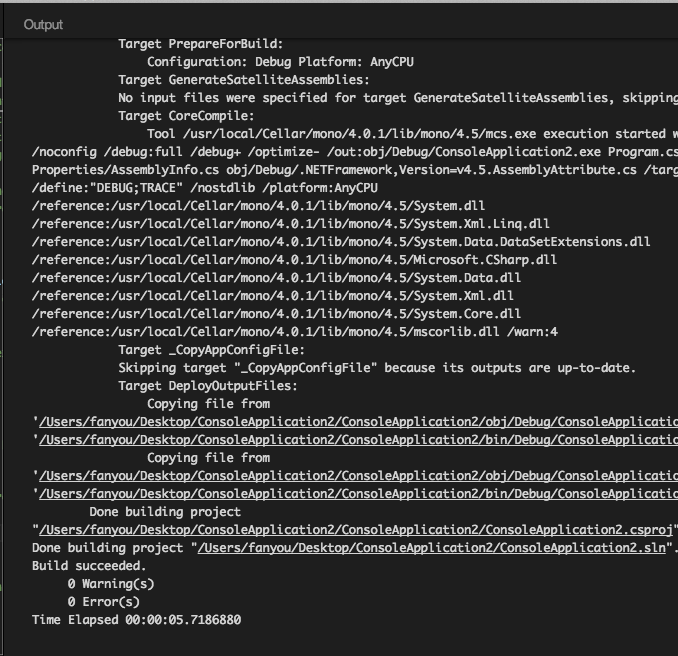Viewport: 678px width, 656px height.
Task: Click the "0 Warning(s)" line
Action: pyautogui.click(x=111, y=584)
